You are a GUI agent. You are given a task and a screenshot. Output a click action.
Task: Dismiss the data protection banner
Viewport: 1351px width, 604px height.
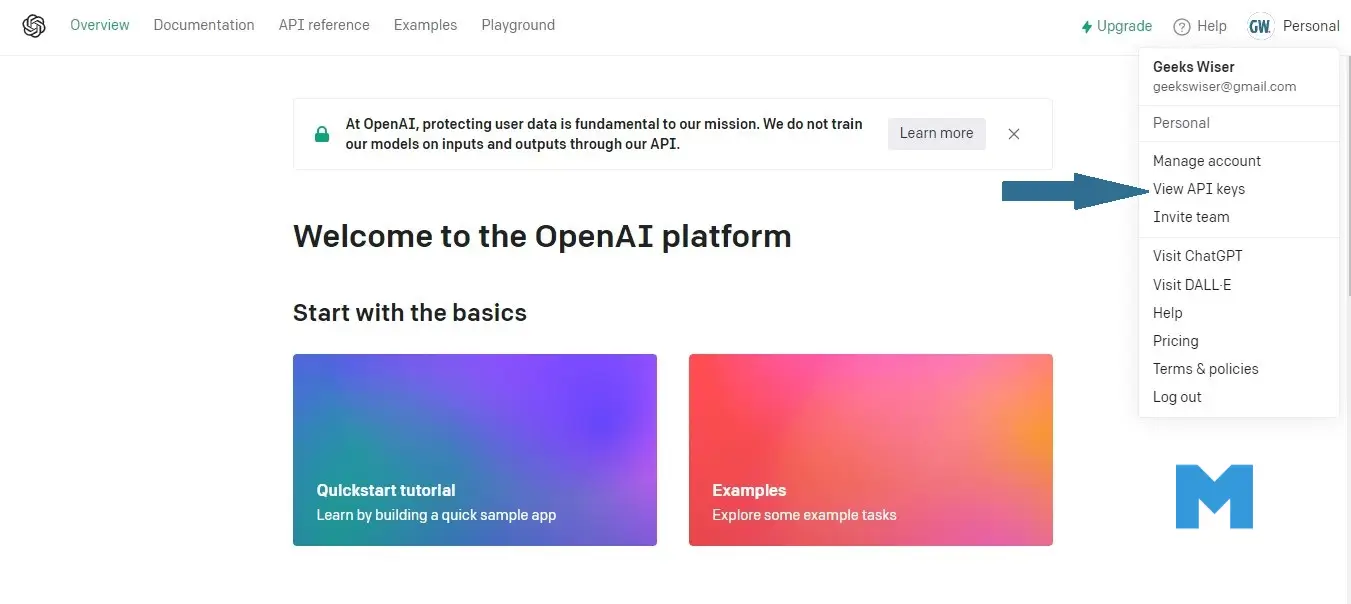click(x=1014, y=134)
